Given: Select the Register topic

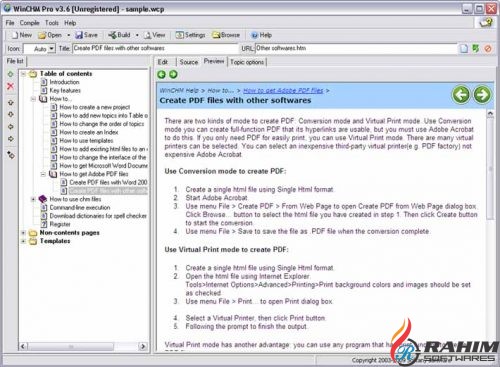Looking at the screenshot, I should pyautogui.click(x=60, y=224).
